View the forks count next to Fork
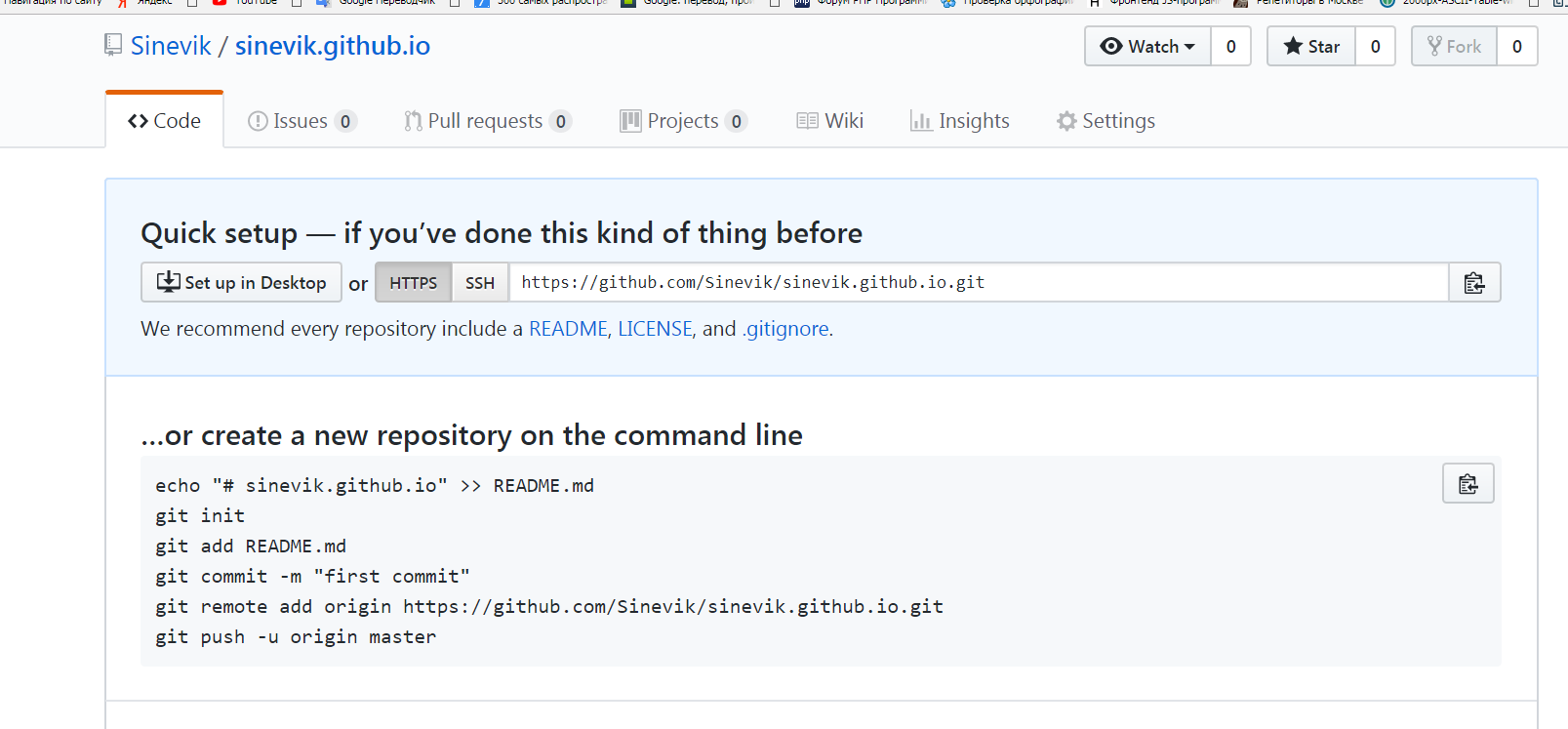The height and width of the screenshot is (729, 1568). 1517,46
